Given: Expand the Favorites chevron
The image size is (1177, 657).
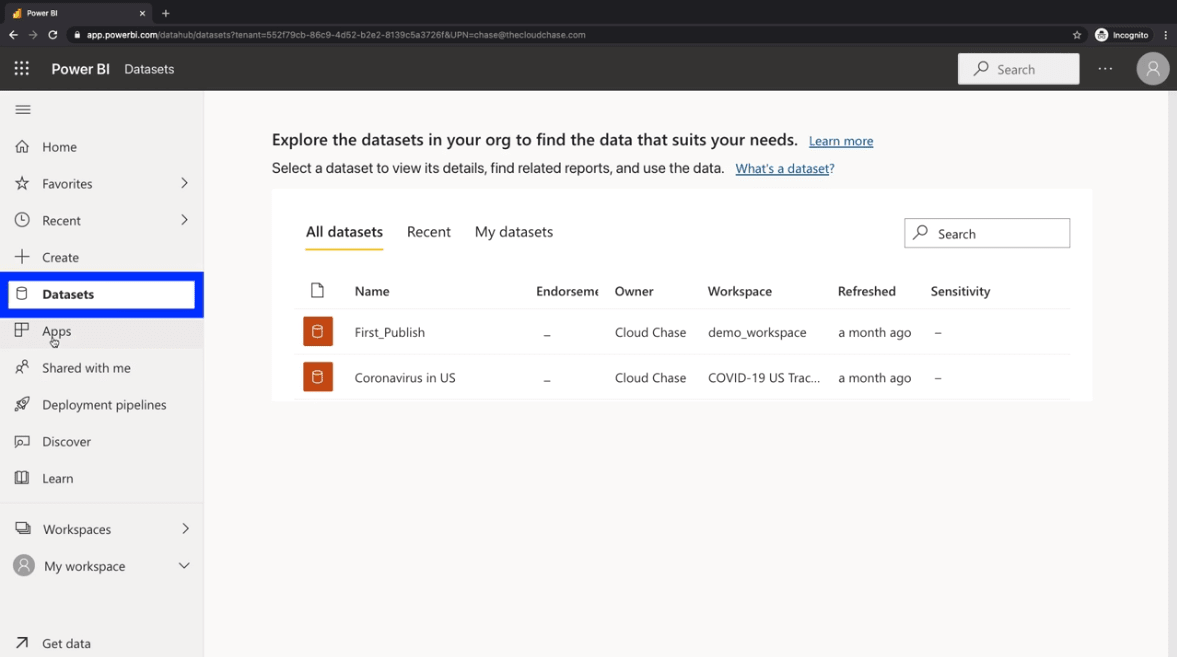Looking at the screenshot, I should tap(184, 183).
